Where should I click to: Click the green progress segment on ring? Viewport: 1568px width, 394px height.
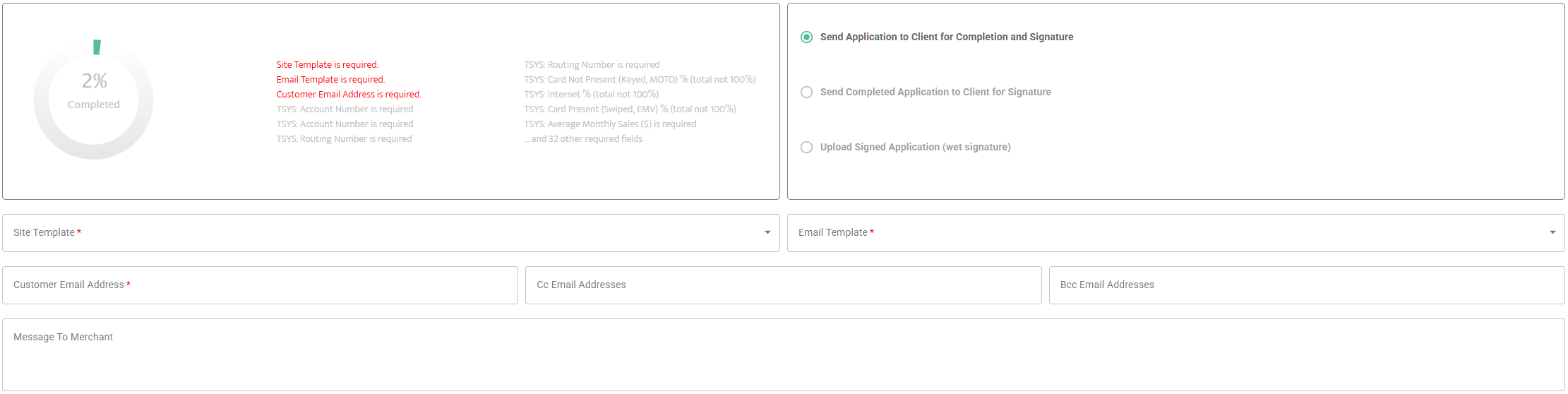point(97,47)
